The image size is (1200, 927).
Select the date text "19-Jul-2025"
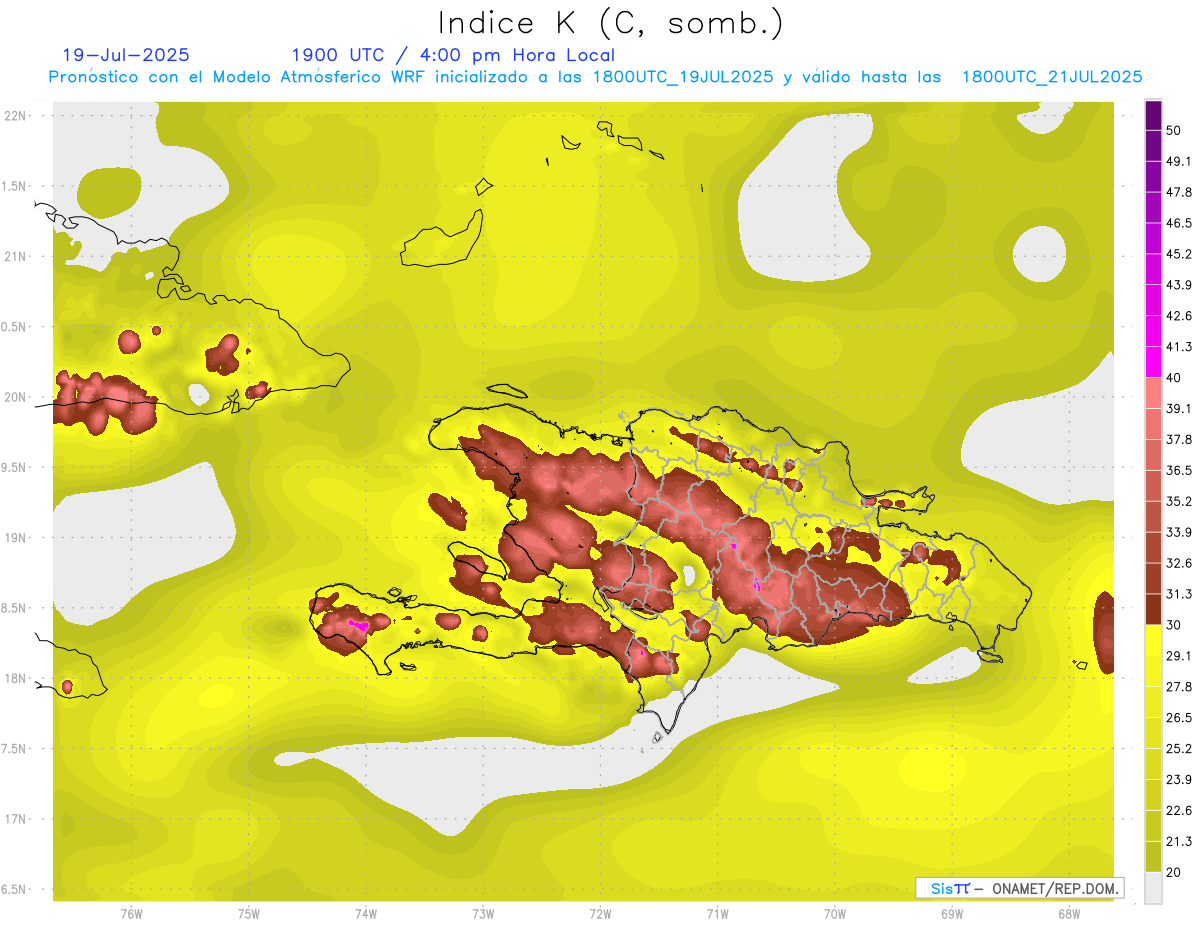126,55
